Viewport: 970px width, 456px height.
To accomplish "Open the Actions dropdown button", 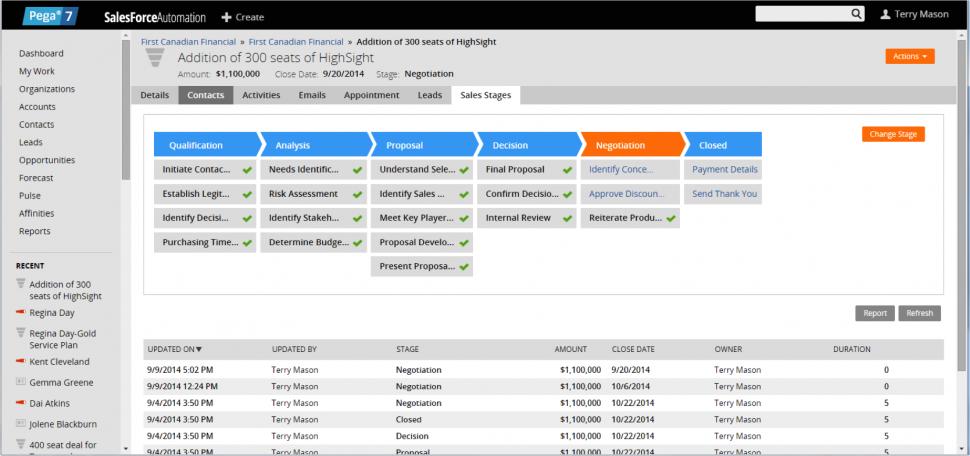I will [910, 56].
